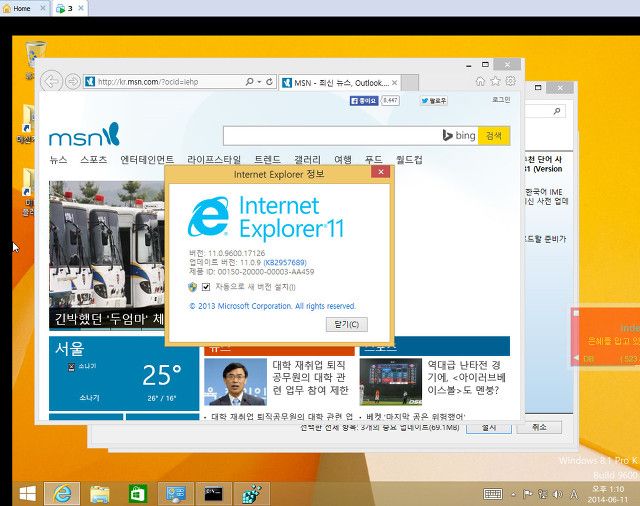This screenshot has height=506, width=640.
Task: Open the Action Center flag icon
Action: point(527,495)
